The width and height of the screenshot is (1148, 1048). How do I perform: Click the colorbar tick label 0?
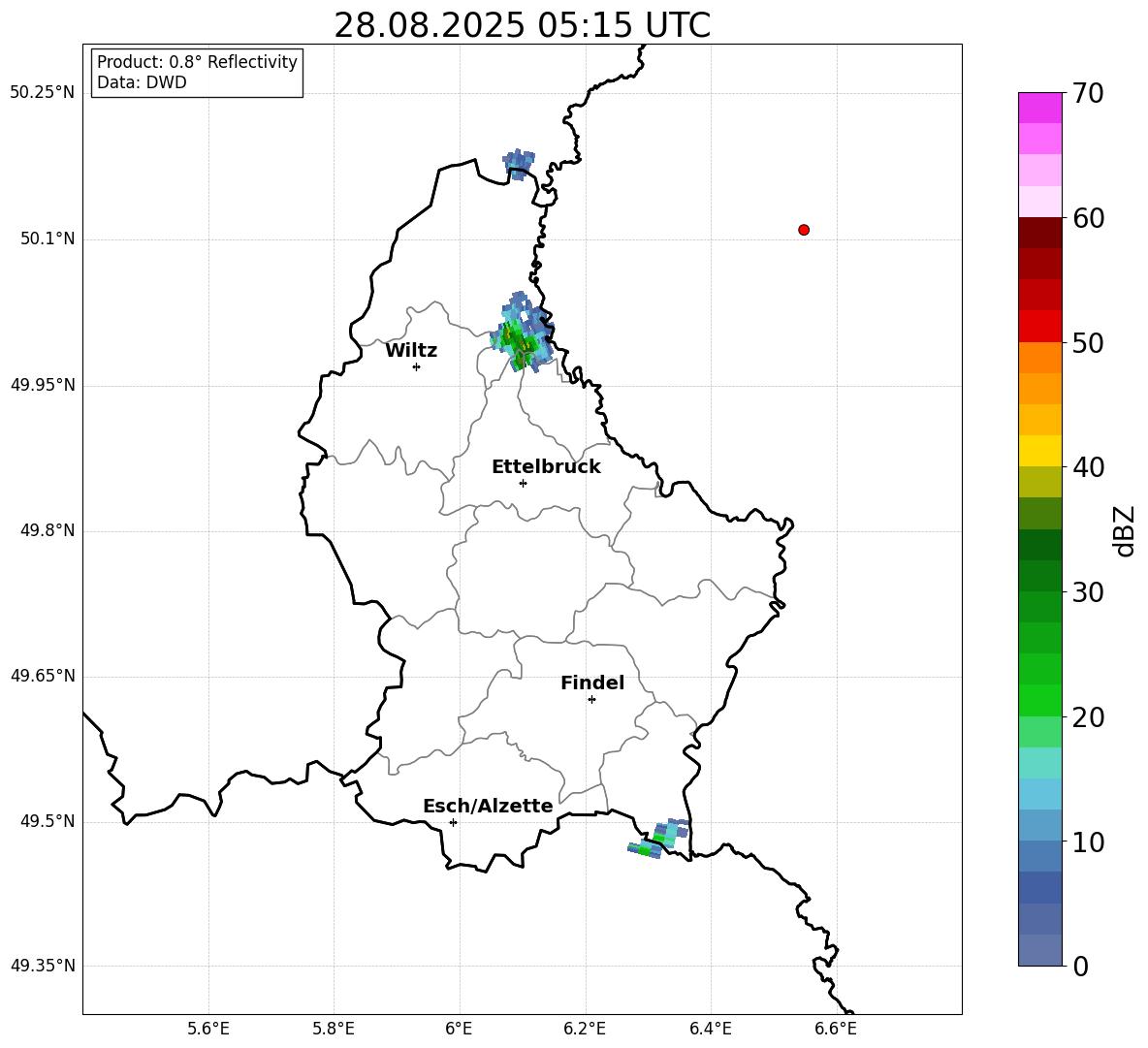[x=1079, y=967]
